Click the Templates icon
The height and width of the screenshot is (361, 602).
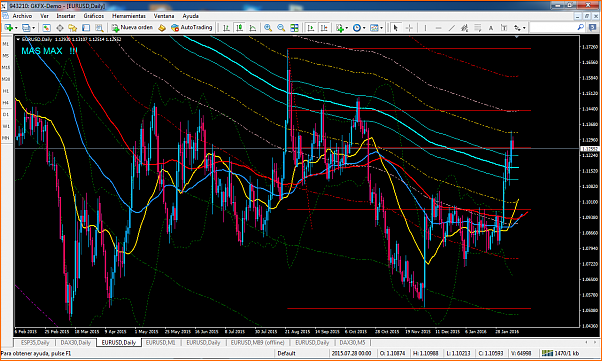pyautogui.click(x=374, y=28)
